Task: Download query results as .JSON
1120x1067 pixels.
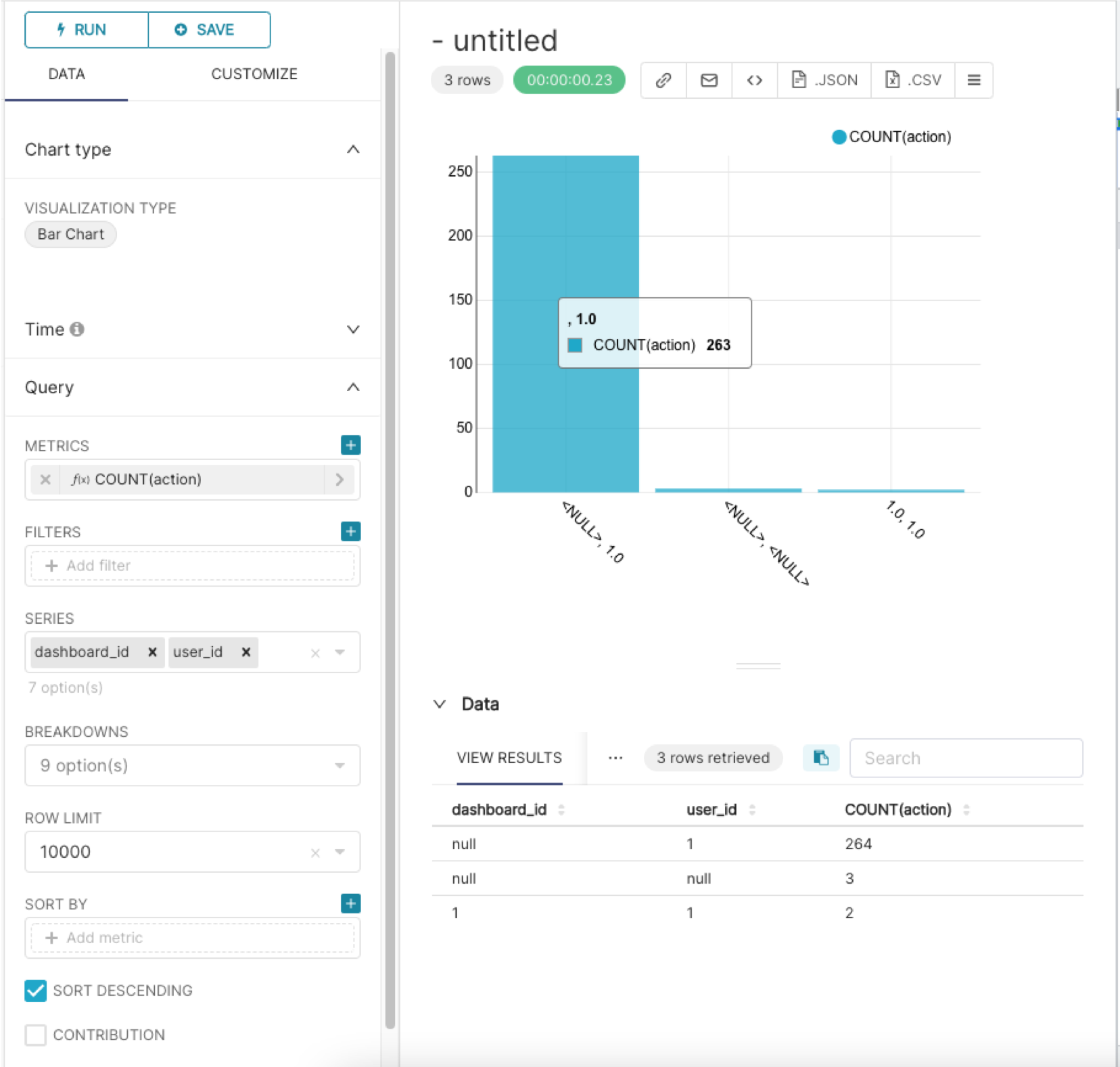Action: [824, 80]
